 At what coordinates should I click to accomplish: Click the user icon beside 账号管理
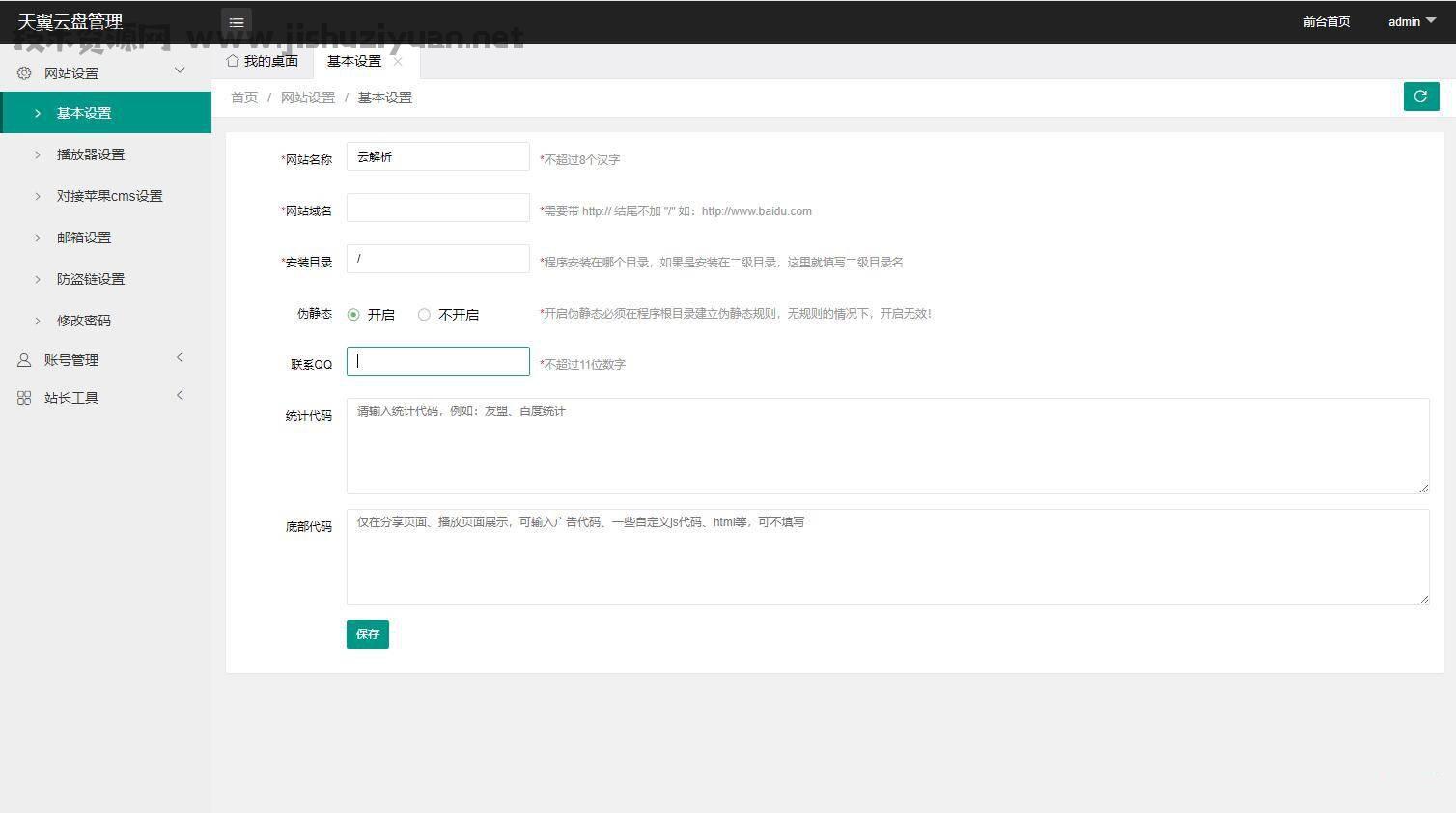pyautogui.click(x=24, y=360)
